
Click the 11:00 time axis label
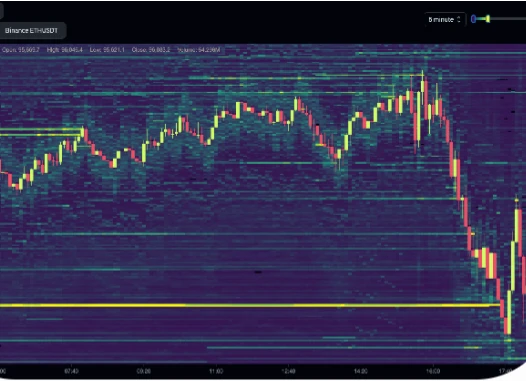point(216,371)
